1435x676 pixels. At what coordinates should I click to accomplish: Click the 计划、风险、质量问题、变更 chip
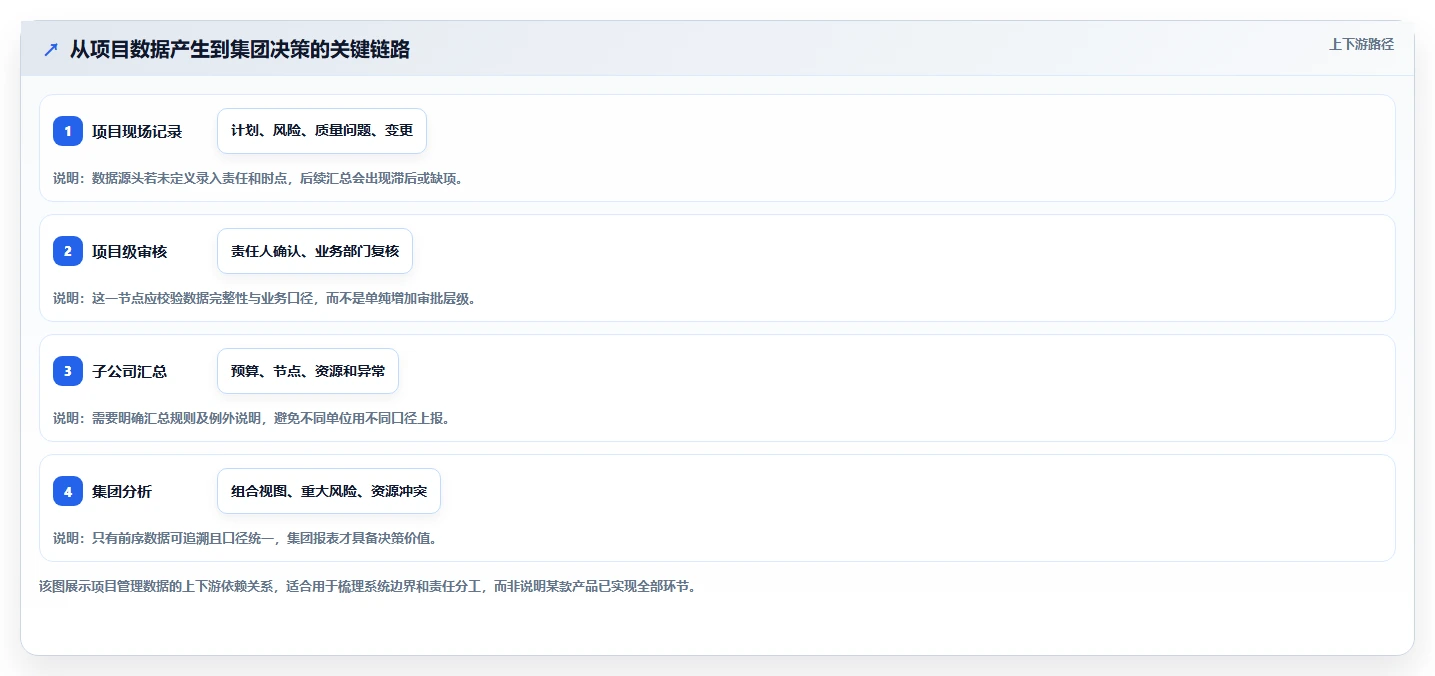pos(322,131)
